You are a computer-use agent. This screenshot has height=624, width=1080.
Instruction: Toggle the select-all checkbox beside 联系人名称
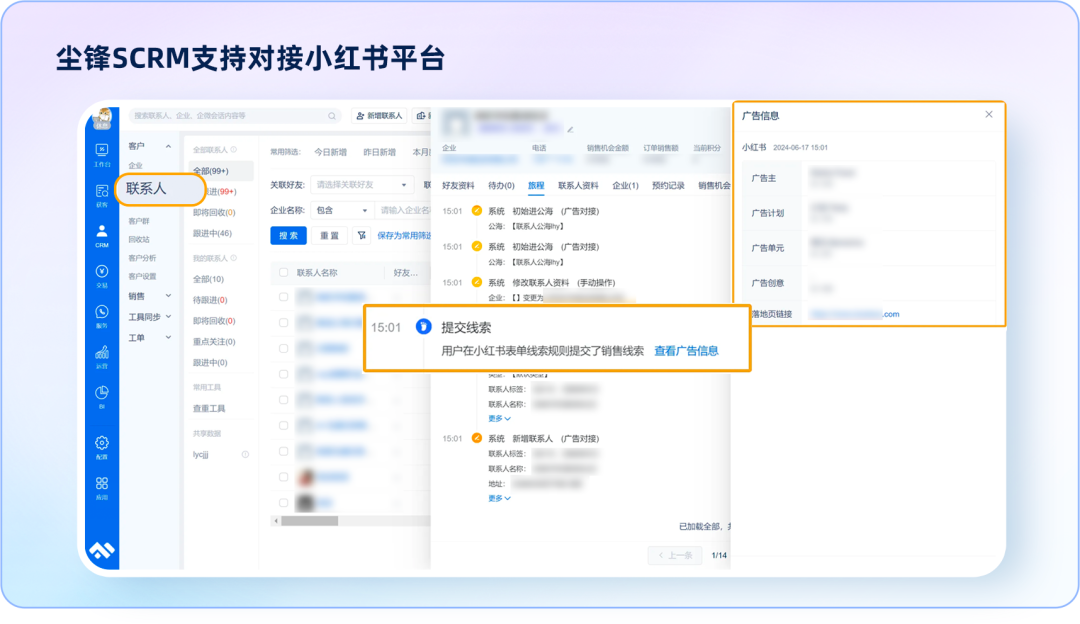click(283, 273)
